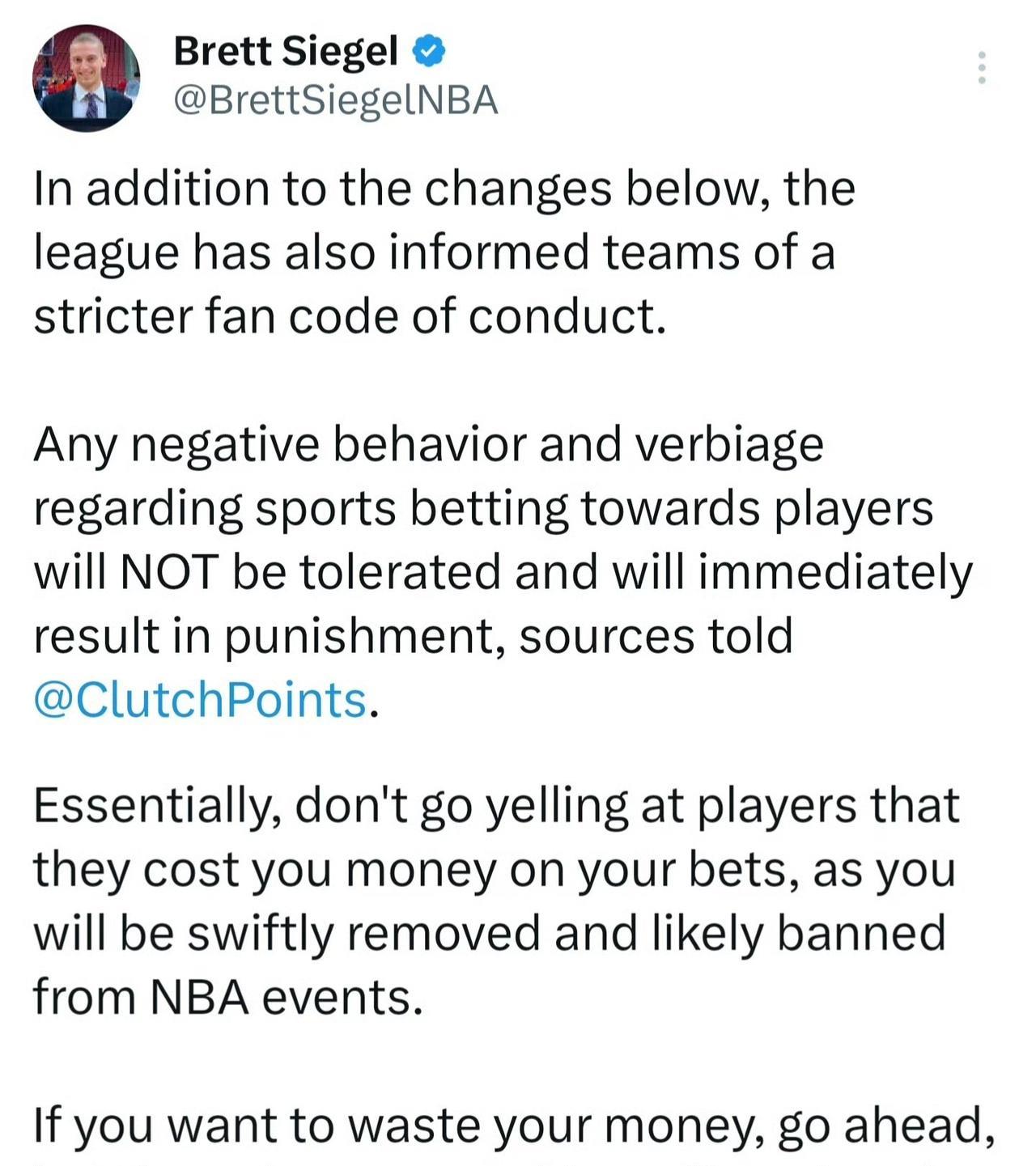Click the Brett Siegel display name
1036x1166 pixels.
tap(286, 52)
